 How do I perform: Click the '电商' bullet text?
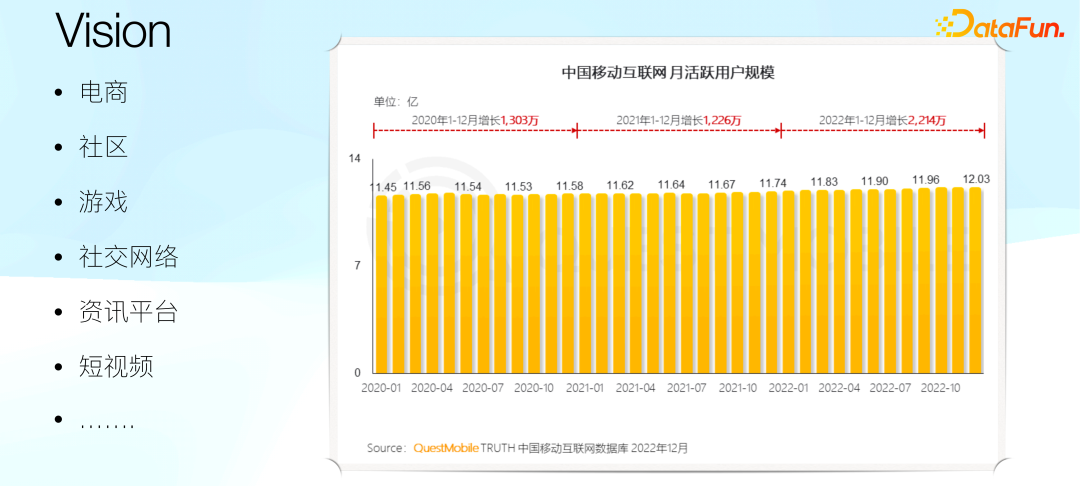(104, 92)
